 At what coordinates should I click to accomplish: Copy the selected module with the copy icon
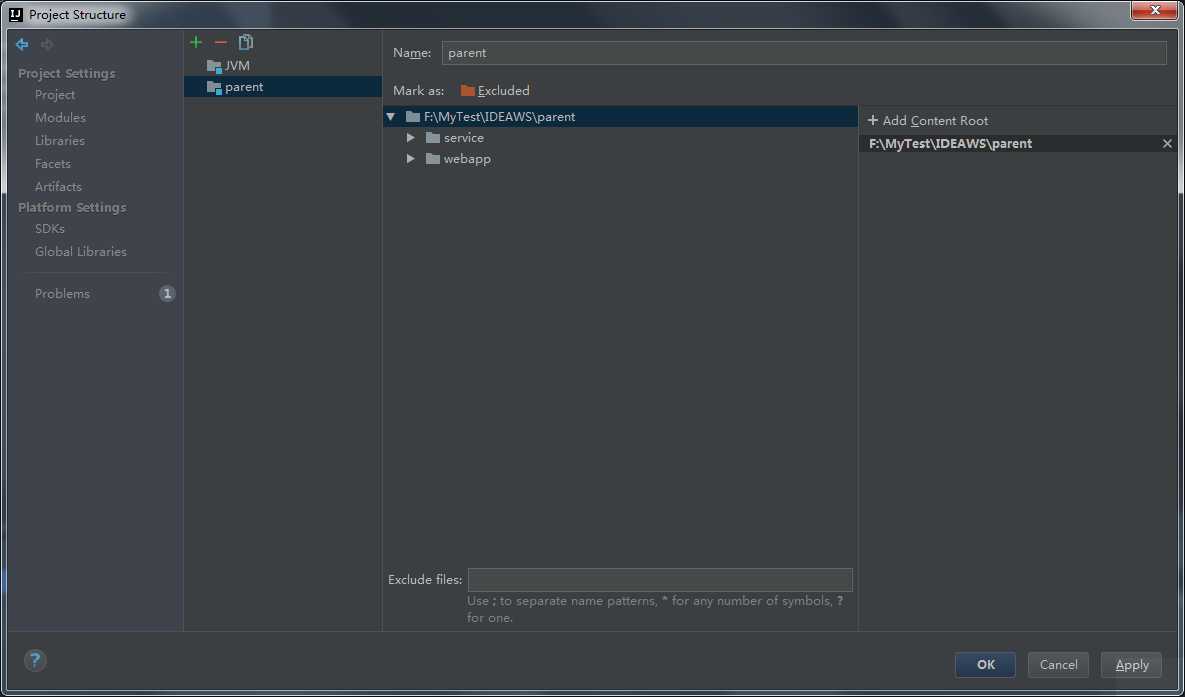click(246, 42)
